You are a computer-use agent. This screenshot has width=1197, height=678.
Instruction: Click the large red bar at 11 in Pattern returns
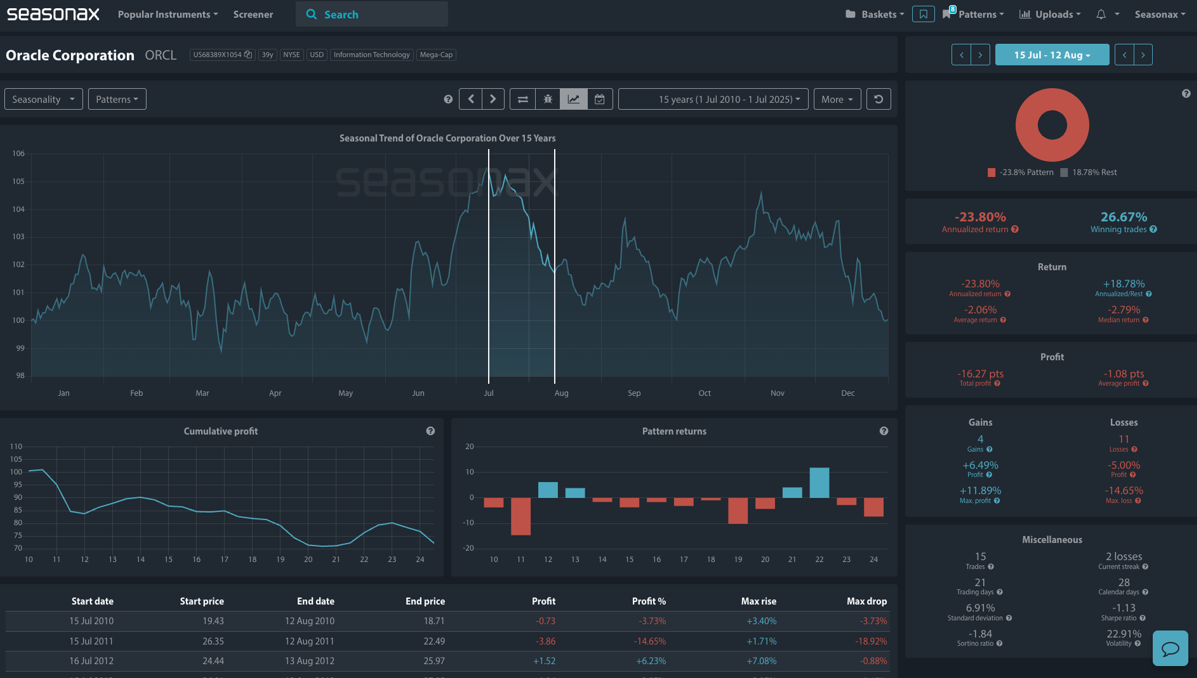click(521, 516)
